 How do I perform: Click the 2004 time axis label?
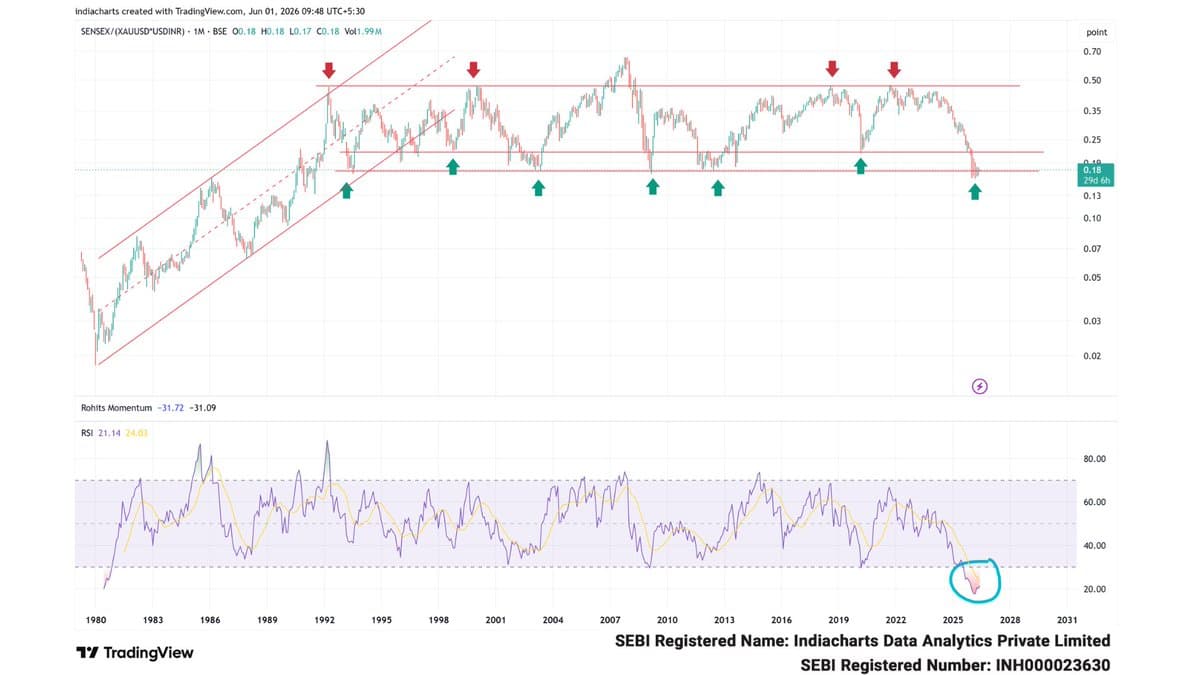(552, 620)
